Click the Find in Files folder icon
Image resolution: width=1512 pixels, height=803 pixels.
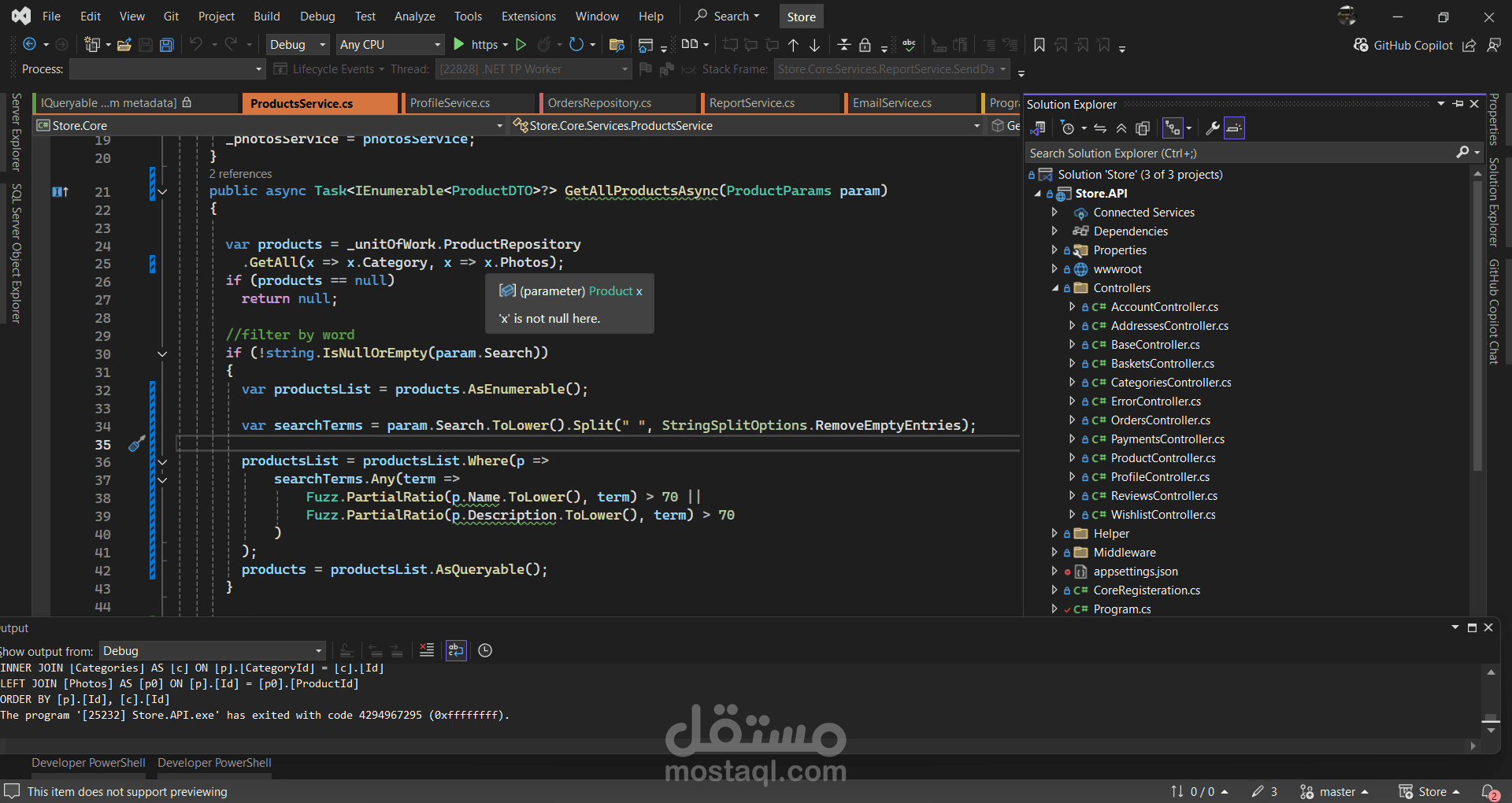(617, 45)
